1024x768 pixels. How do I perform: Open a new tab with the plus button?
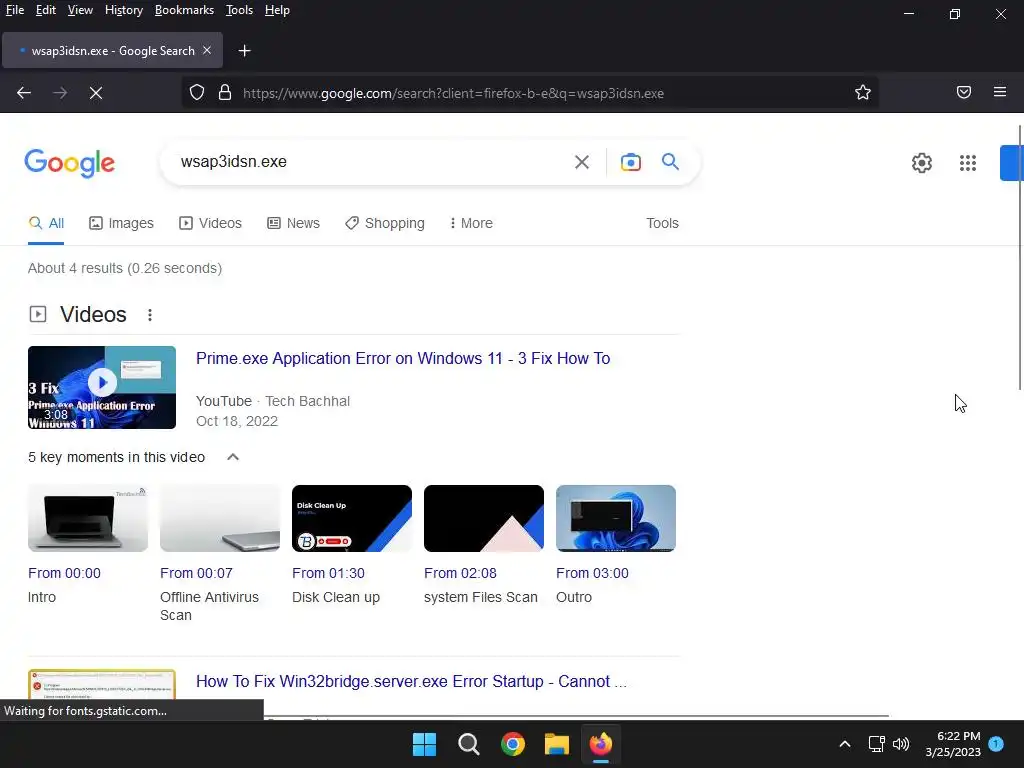(244, 50)
